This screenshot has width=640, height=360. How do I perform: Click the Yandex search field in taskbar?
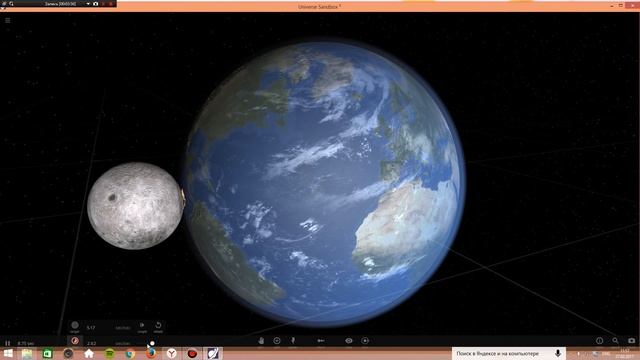(503, 353)
